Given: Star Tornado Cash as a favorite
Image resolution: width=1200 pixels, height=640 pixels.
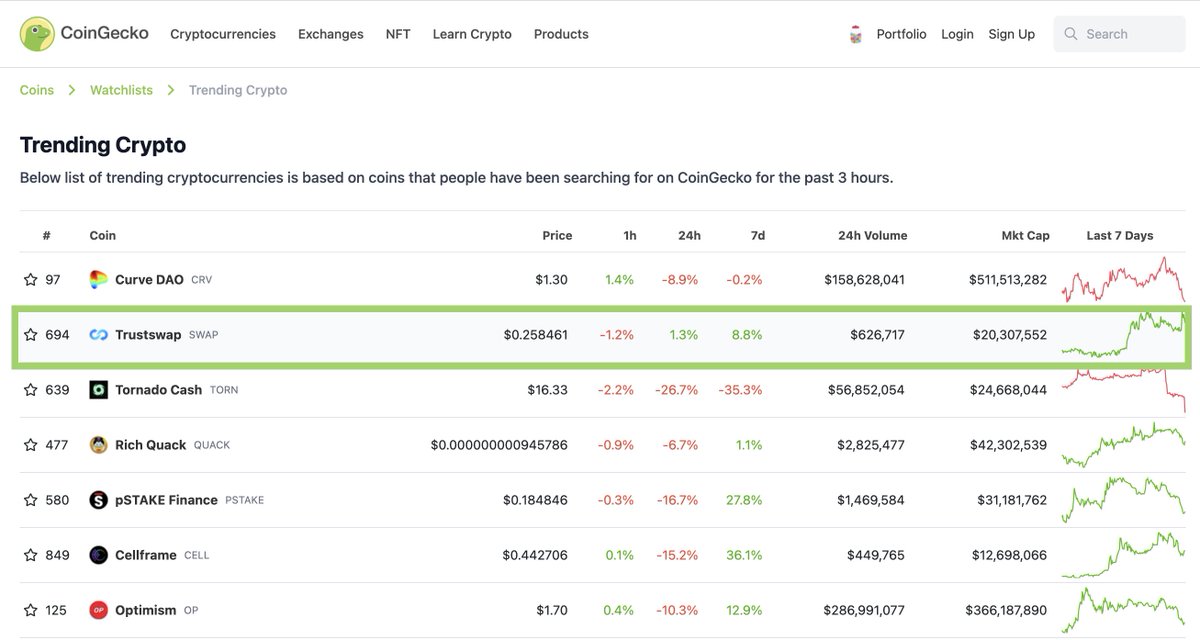Looking at the screenshot, I should tap(30, 390).
